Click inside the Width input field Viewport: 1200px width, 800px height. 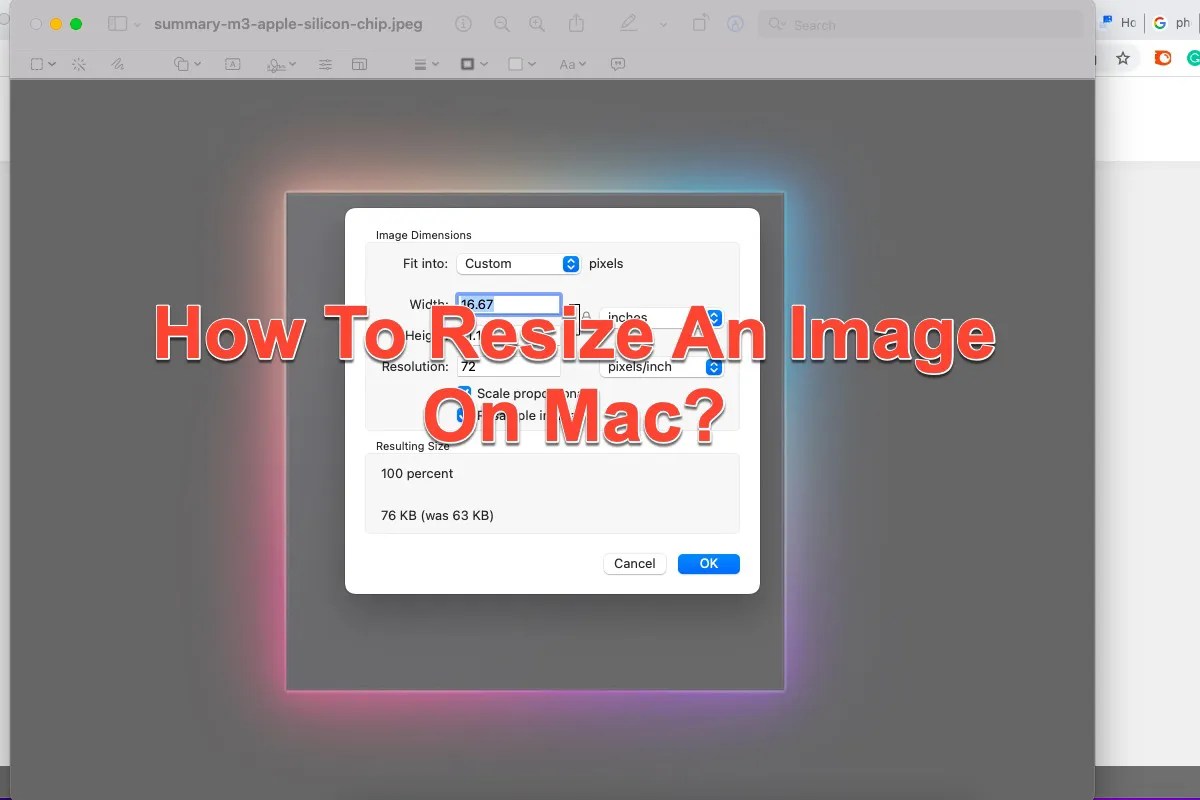click(x=508, y=304)
